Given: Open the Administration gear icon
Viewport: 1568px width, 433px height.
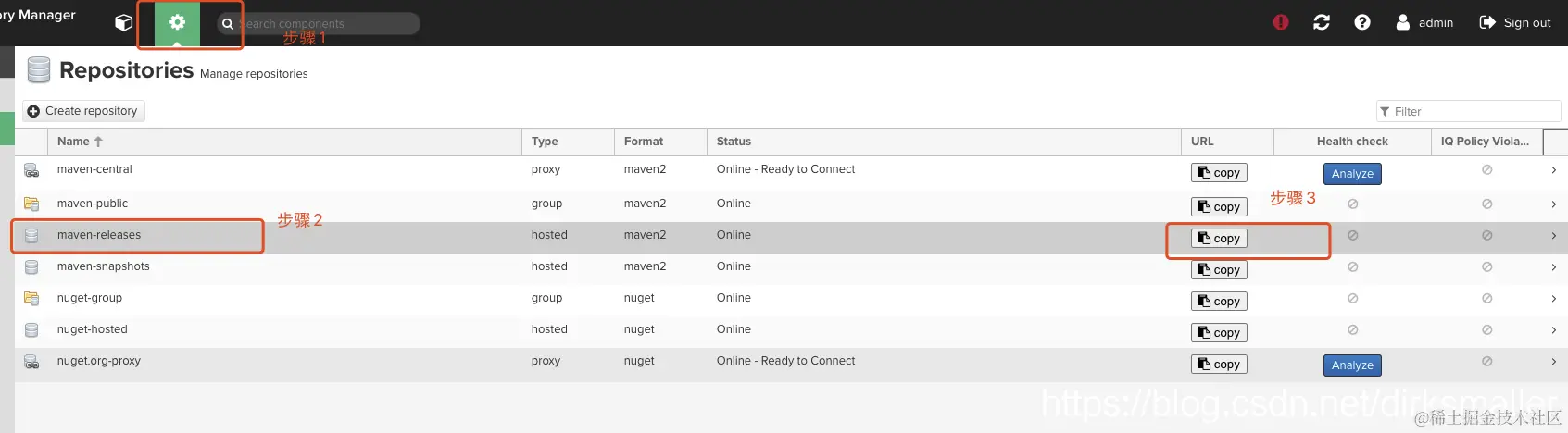Looking at the screenshot, I should [177, 22].
